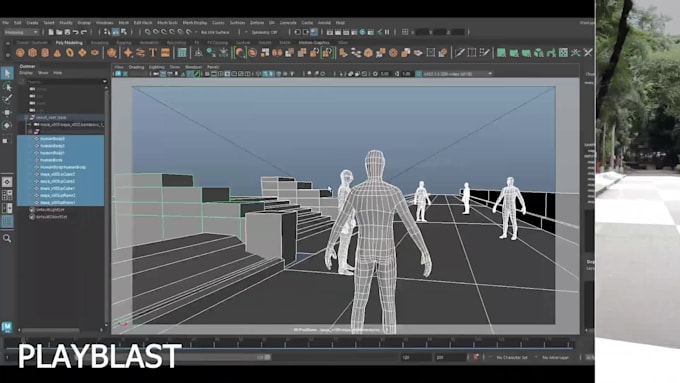
Task: Click the green UV Editor shelf icon
Action: (x=563, y=53)
